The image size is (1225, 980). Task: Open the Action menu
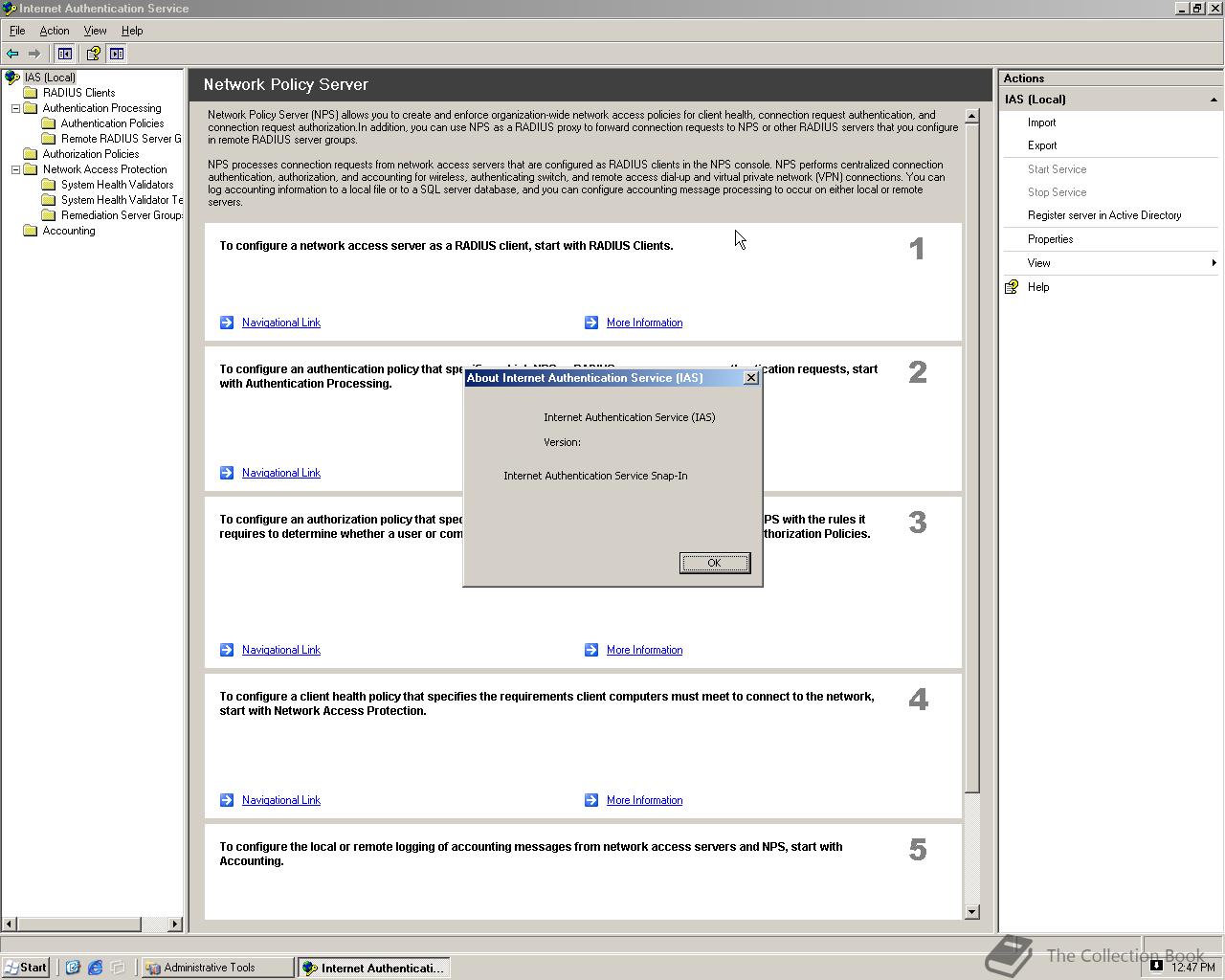click(55, 31)
